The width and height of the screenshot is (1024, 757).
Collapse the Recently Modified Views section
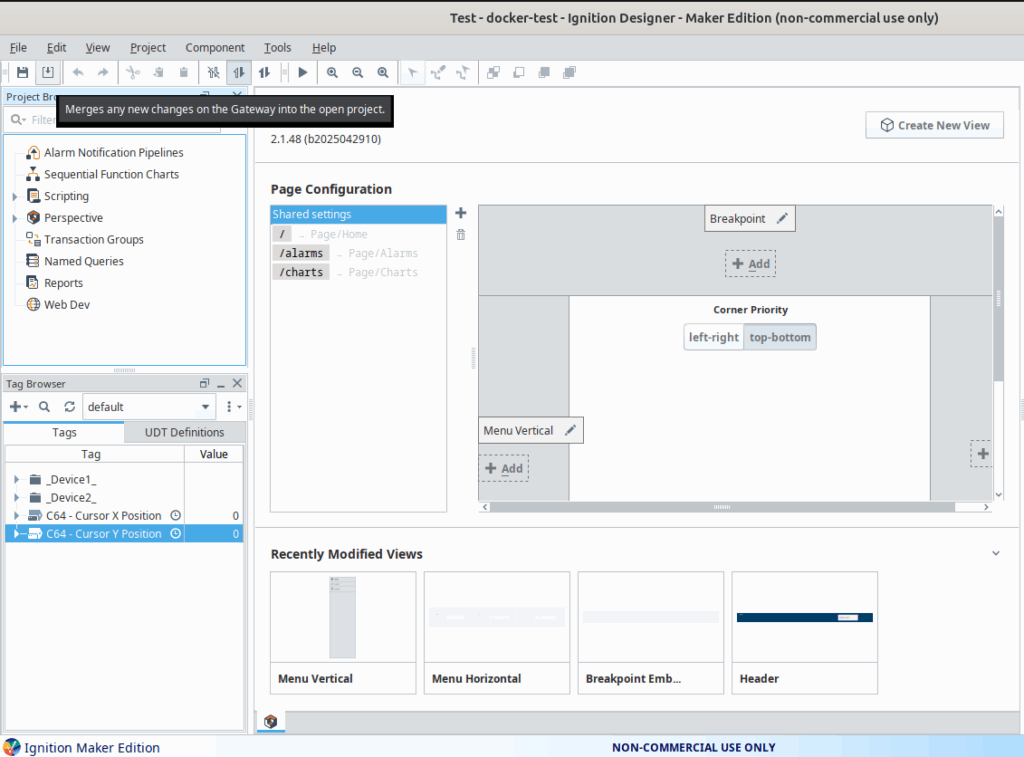click(995, 554)
